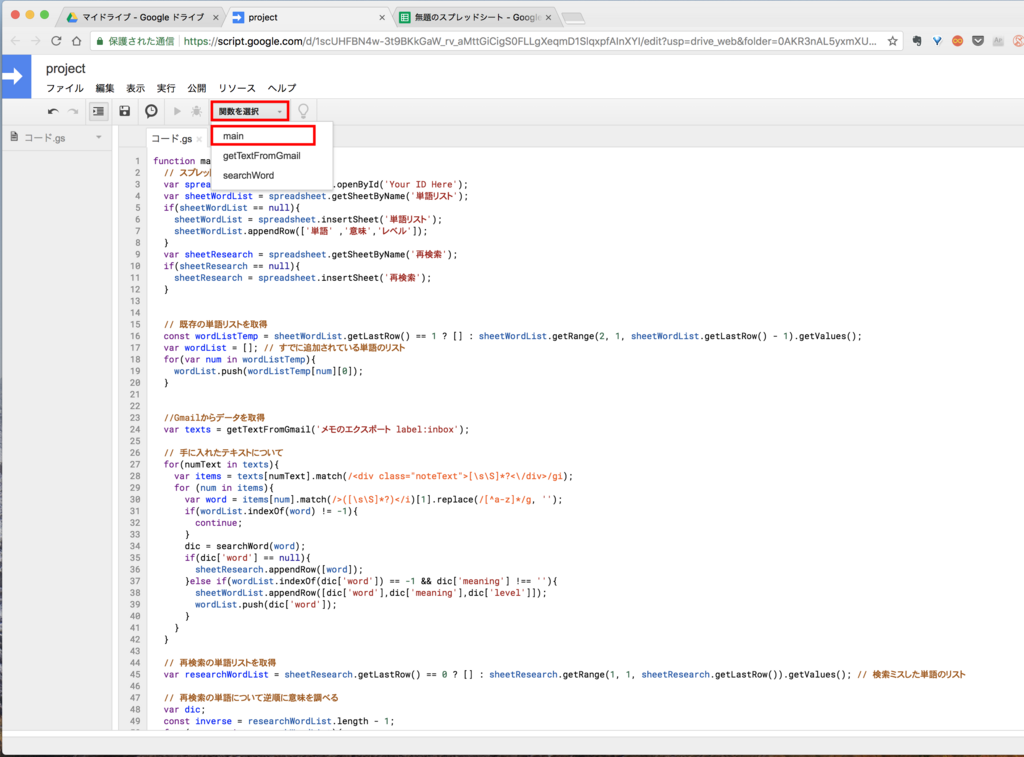Image resolution: width=1024 pixels, height=757 pixels.
Task: Click the getTextFromGmail call on line 24
Action: [268, 429]
